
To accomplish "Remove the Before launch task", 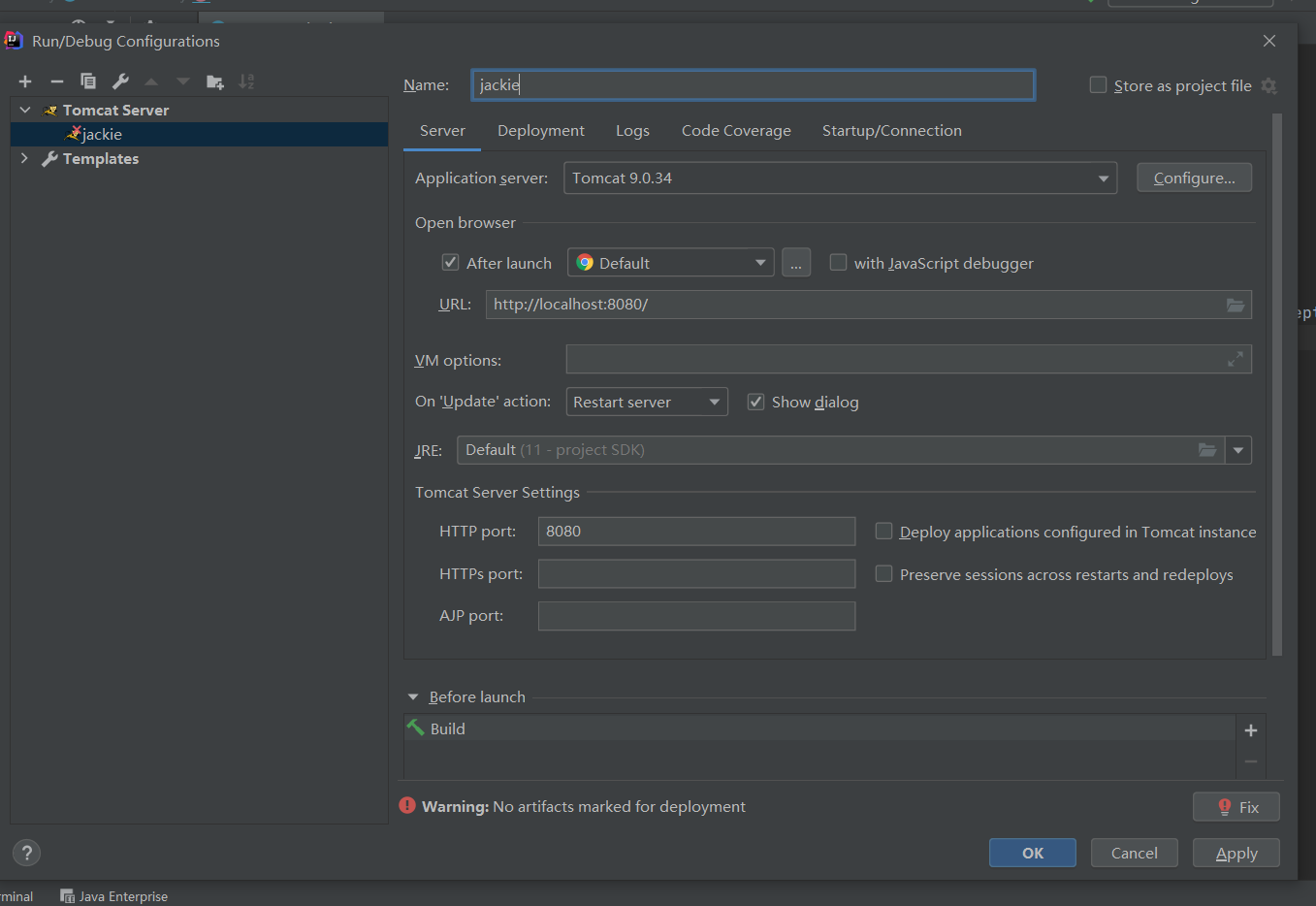I will click(x=1251, y=761).
